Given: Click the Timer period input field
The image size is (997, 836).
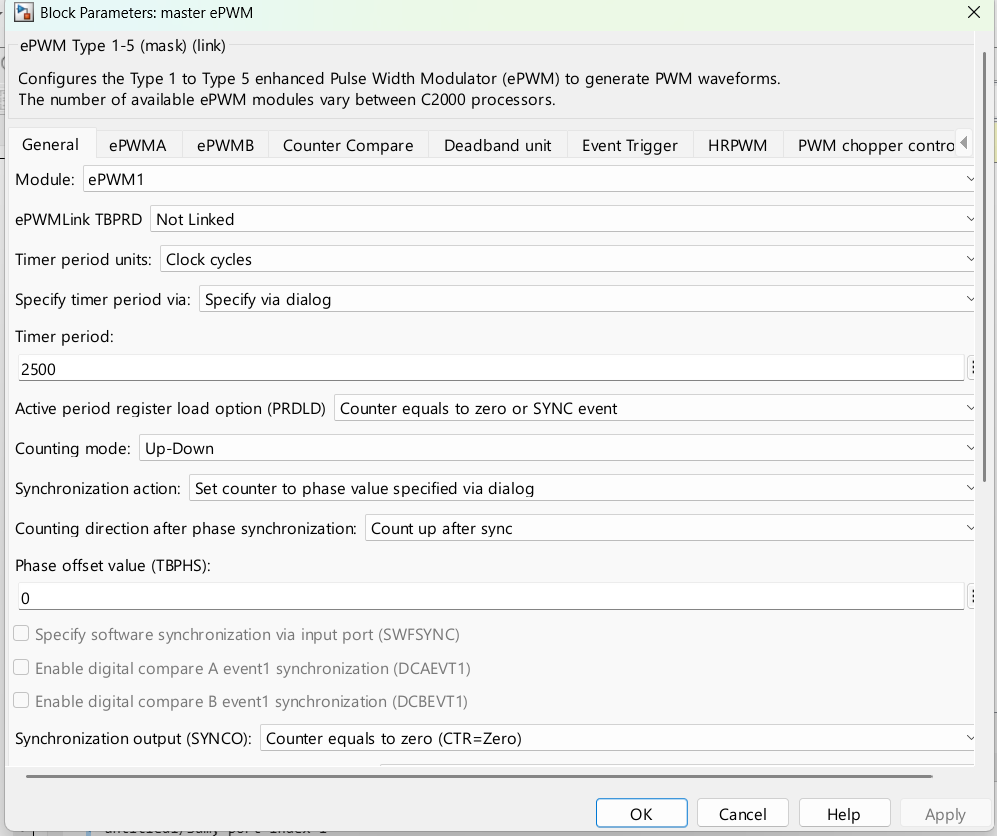Looking at the screenshot, I should click(x=491, y=368).
